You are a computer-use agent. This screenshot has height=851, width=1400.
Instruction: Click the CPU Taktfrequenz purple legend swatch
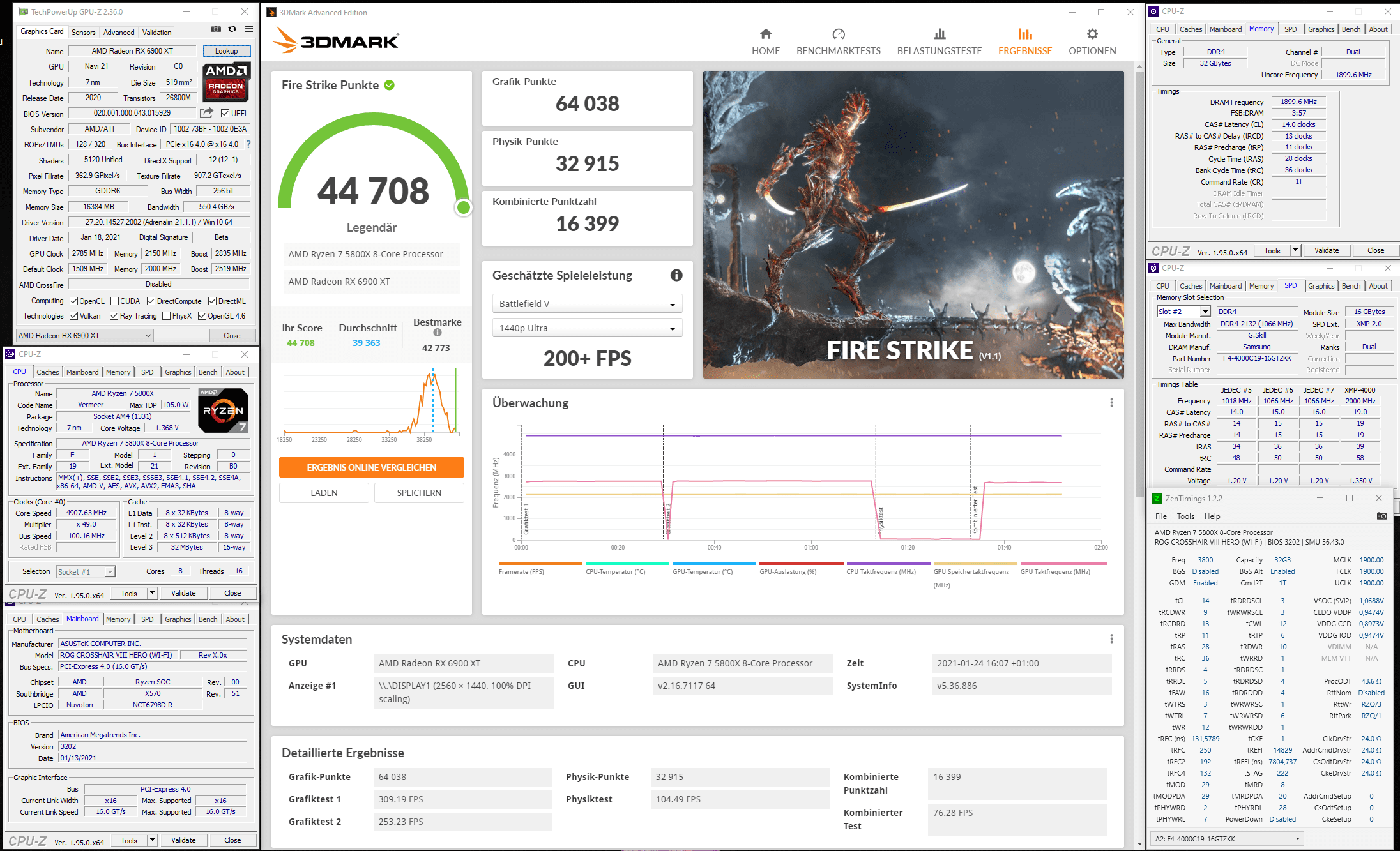pos(888,563)
